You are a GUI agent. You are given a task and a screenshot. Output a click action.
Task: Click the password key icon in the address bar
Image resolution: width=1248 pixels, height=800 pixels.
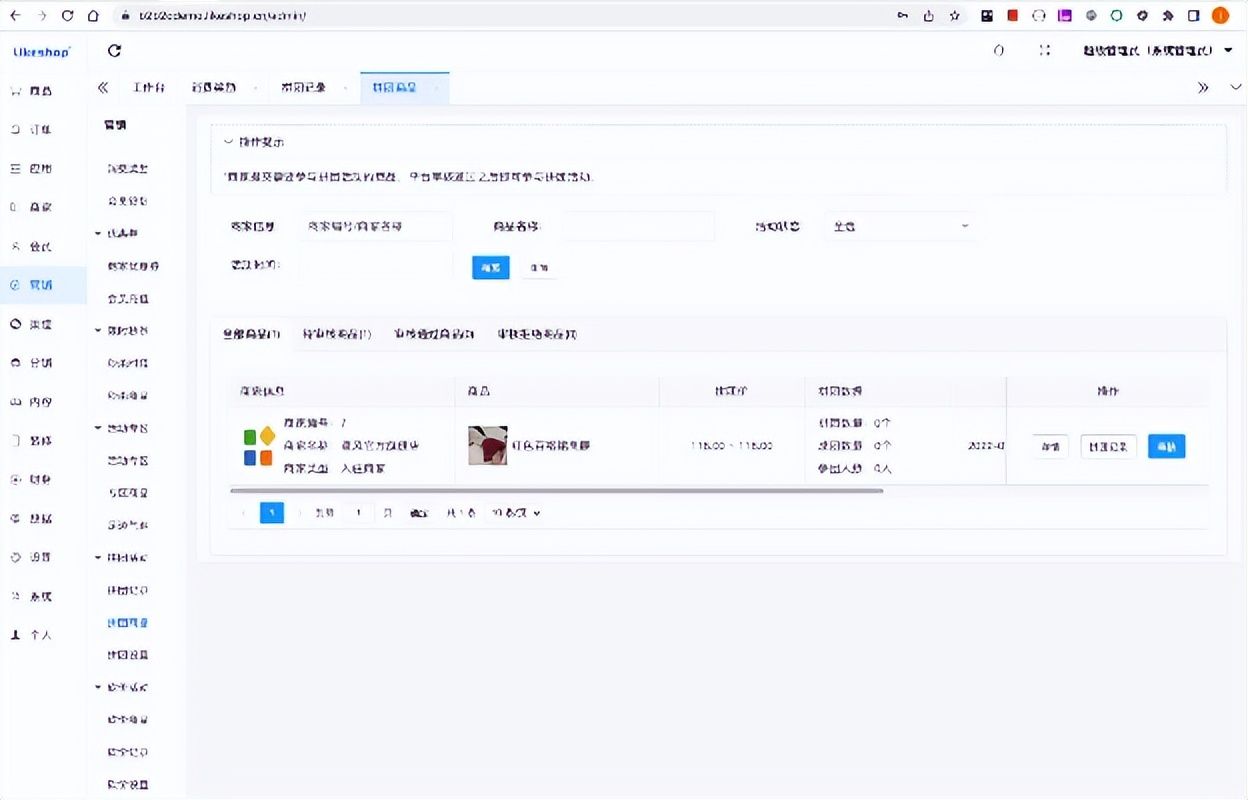pos(903,15)
